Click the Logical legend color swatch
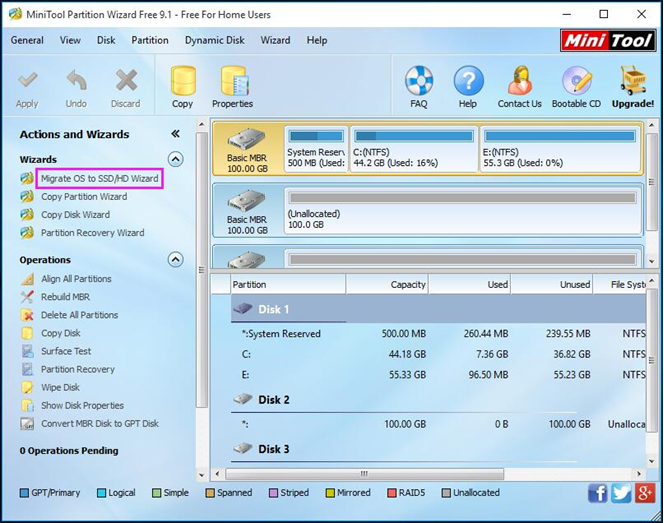This screenshot has width=664, height=523. (x=101, y=493)
